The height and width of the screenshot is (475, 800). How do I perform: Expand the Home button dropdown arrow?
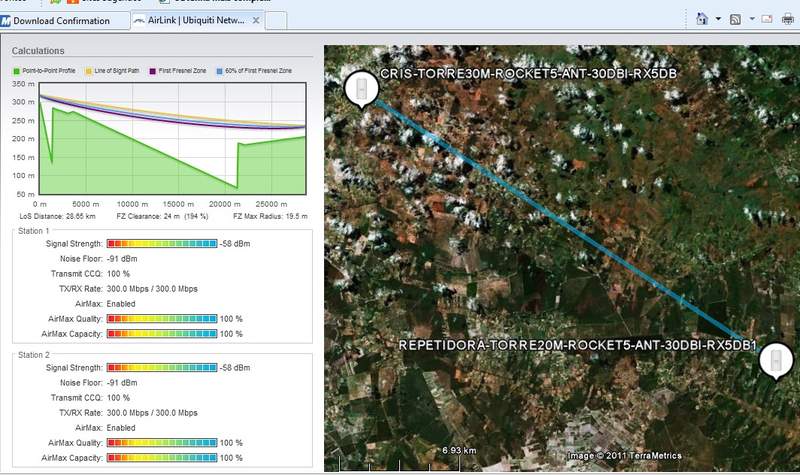point(718,19)
